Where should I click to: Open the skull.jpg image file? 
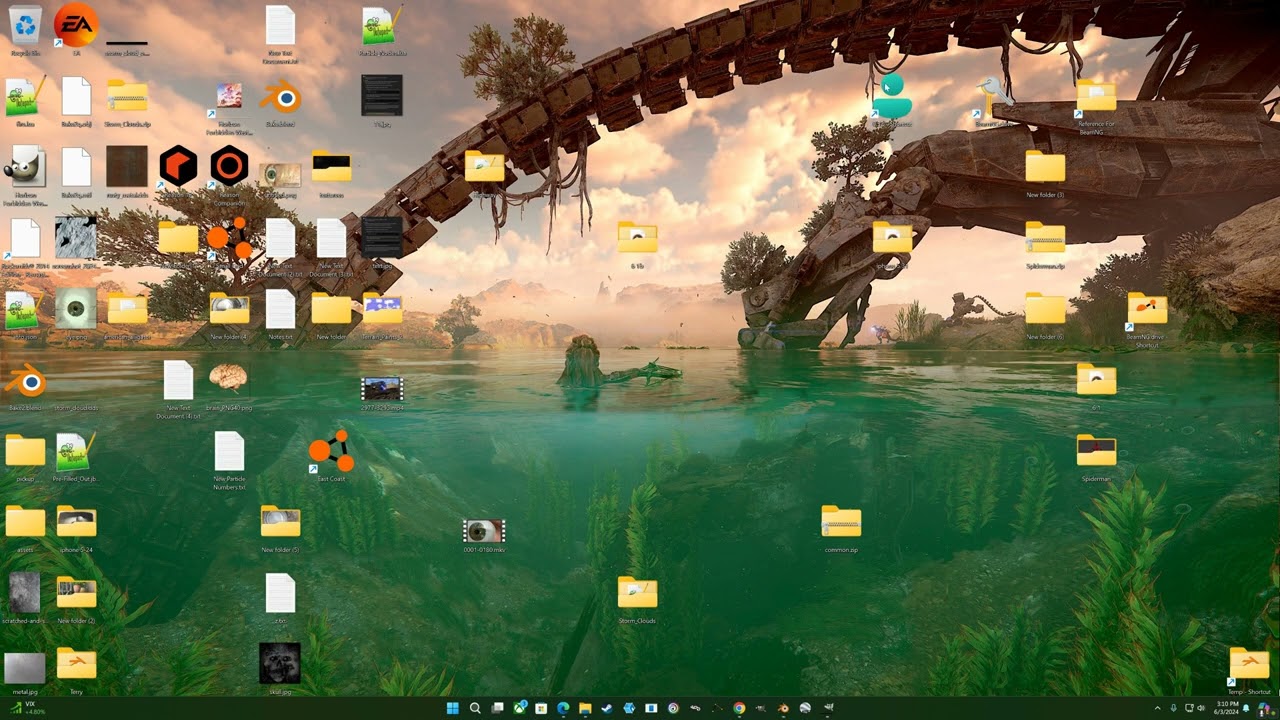point(280,664)
